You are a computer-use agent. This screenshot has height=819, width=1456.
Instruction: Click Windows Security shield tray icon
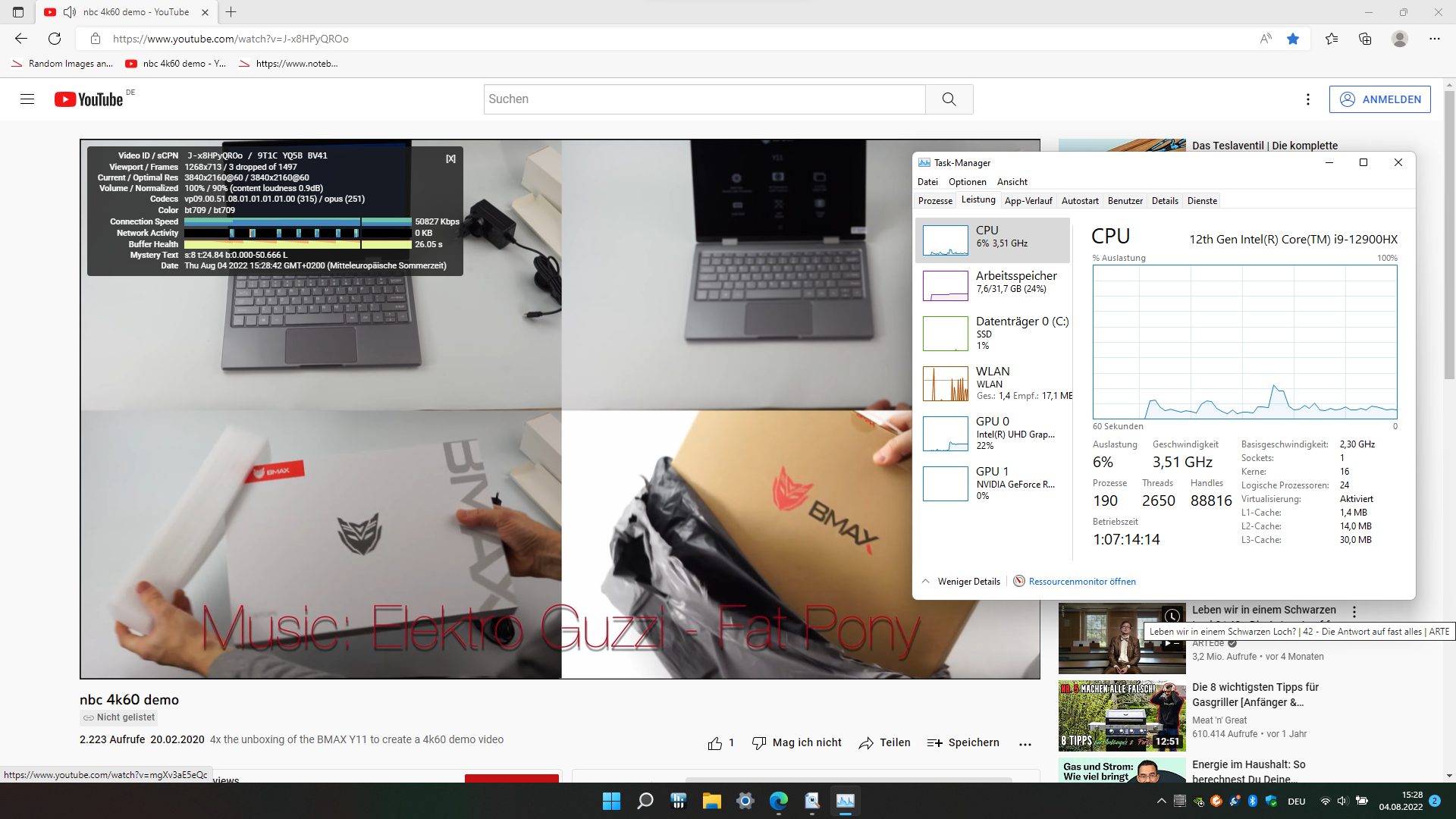pyautogui.click(x=1271, y=801)
